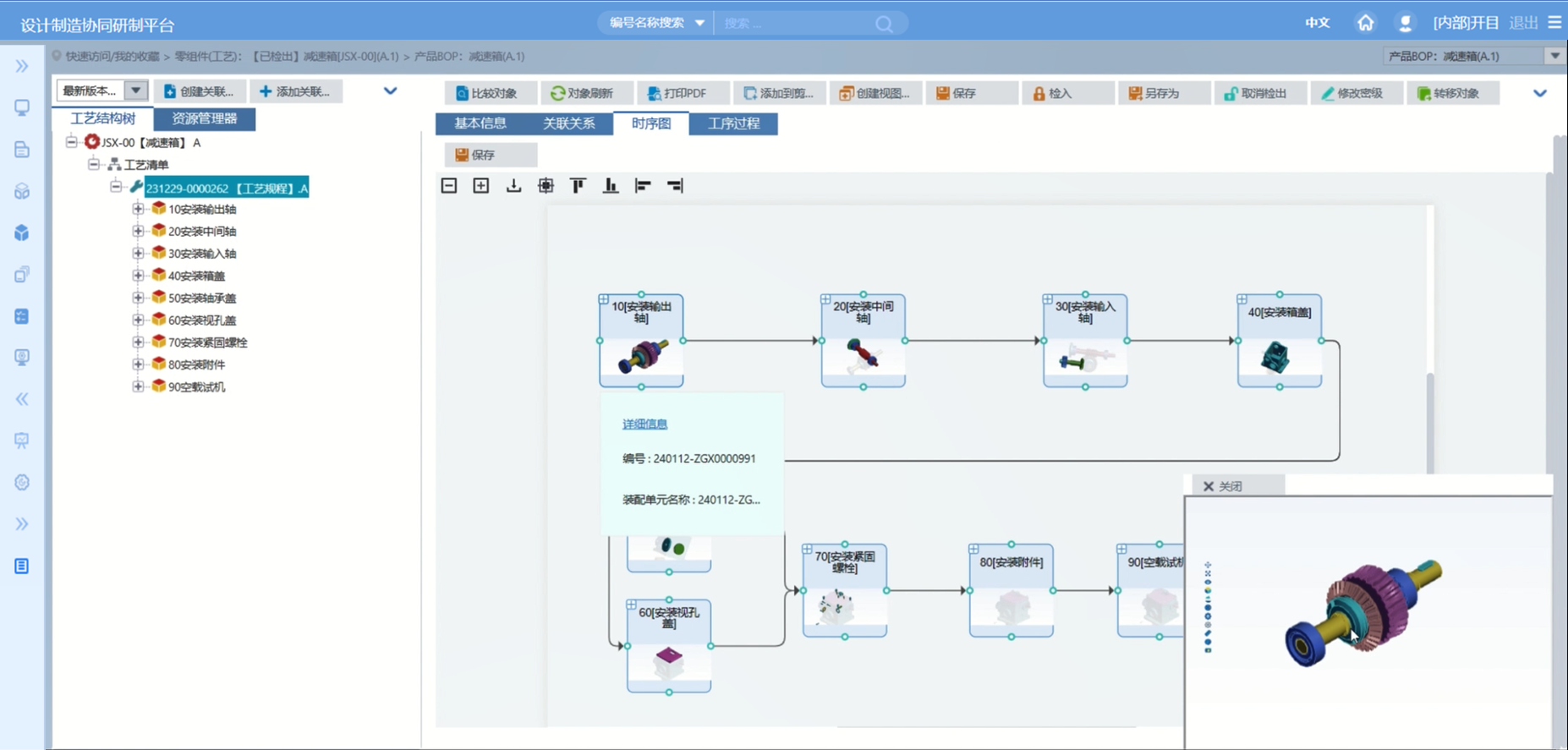Click the zoom-out minus icon in diagram toolbar
The width and height of the screenshot is (1568, 750).
point(449,186)
